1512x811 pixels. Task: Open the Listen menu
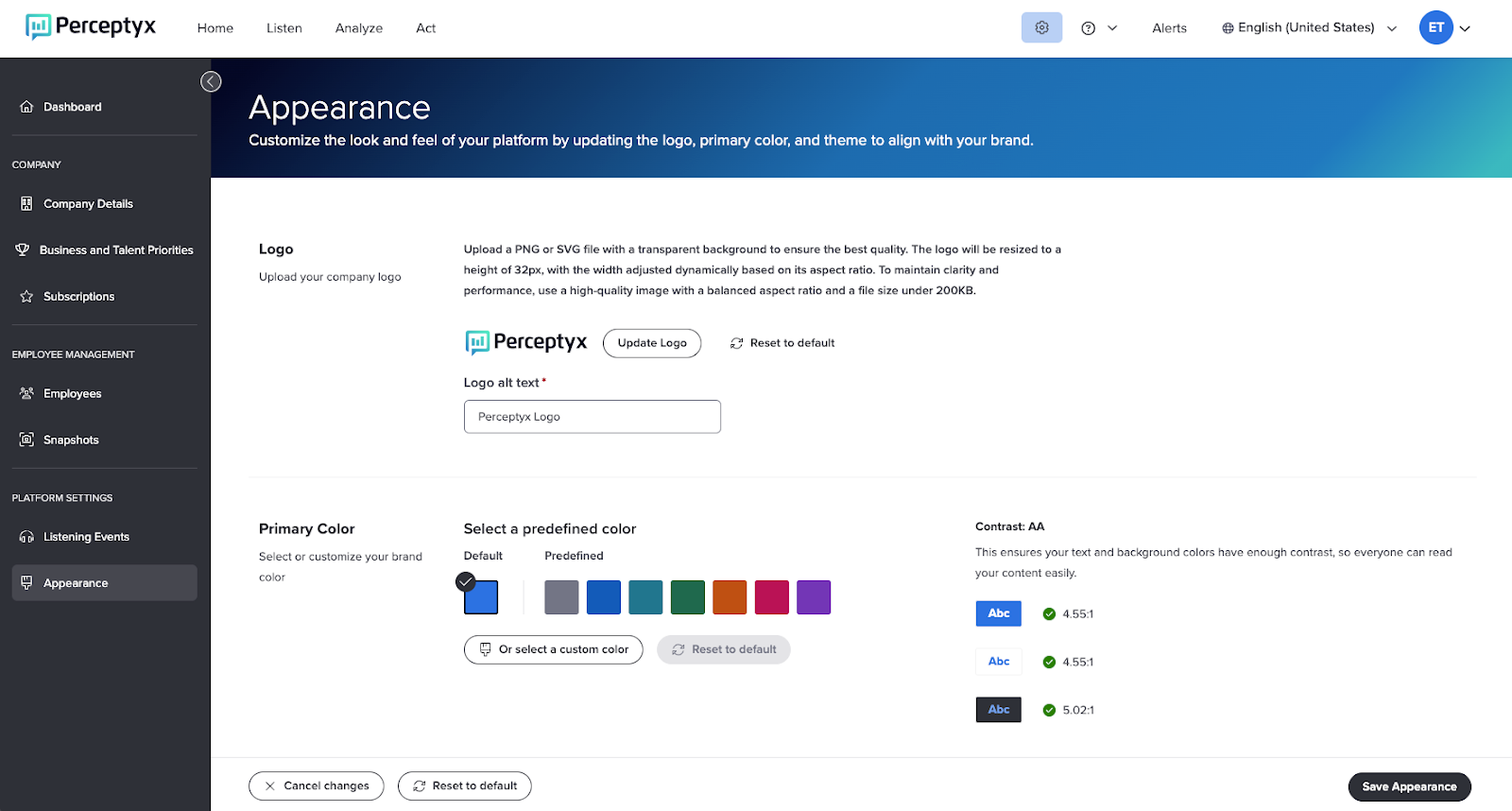coord(284,28)
